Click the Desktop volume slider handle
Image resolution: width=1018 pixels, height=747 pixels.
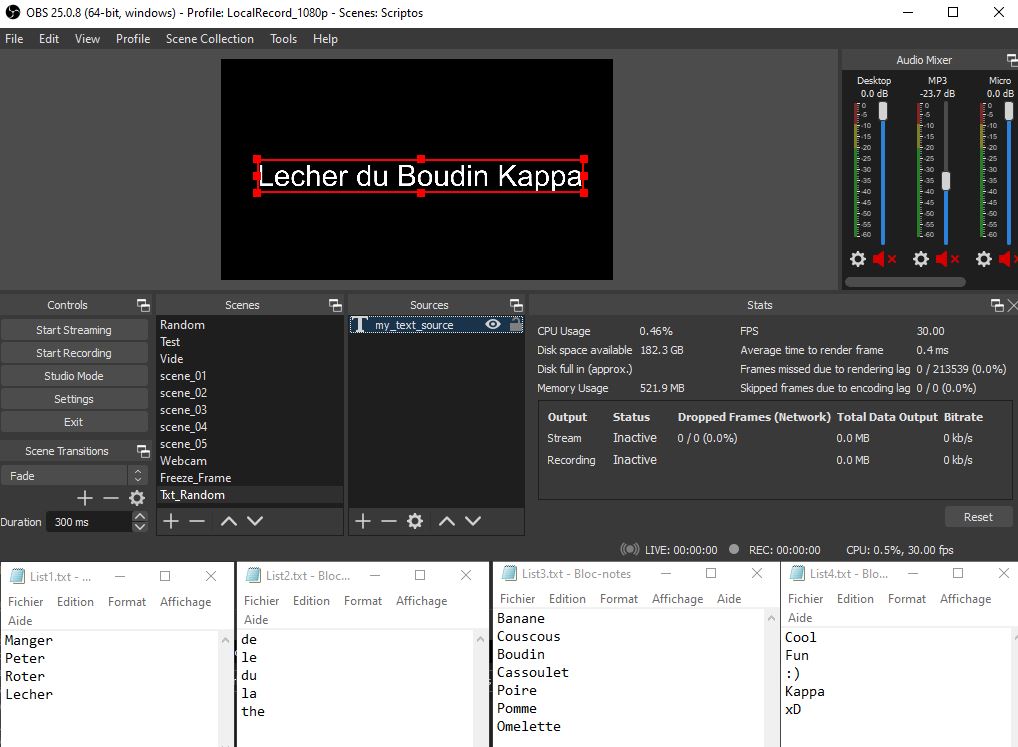click(883, 111)
